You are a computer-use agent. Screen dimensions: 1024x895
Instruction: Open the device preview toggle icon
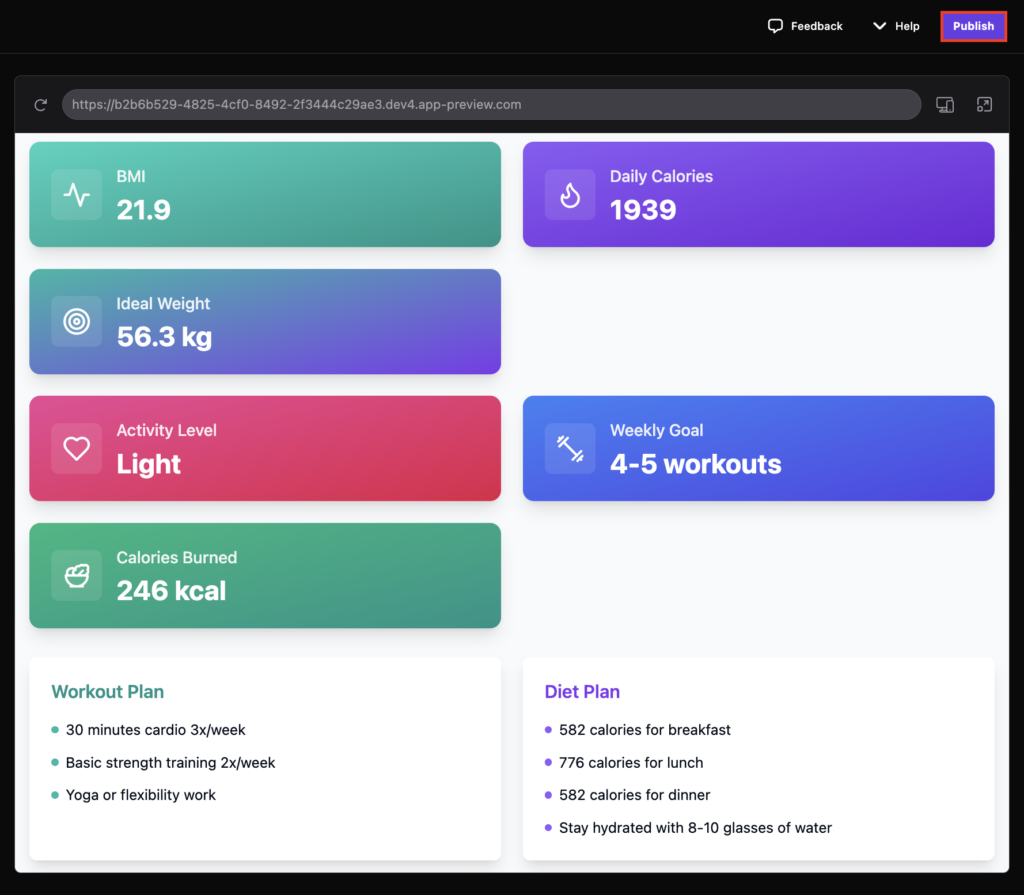click(944, 104)
